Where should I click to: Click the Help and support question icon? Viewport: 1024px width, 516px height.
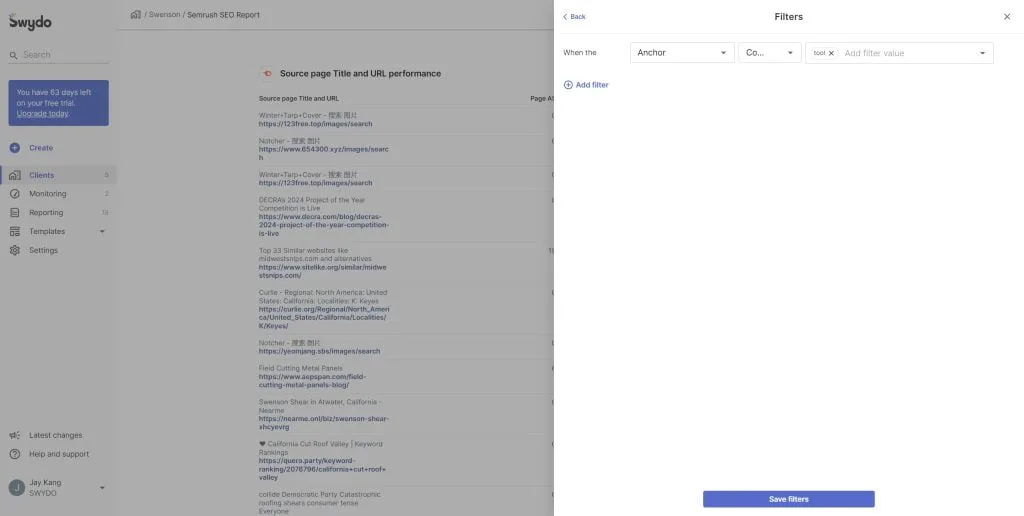(x=15, y=454)
